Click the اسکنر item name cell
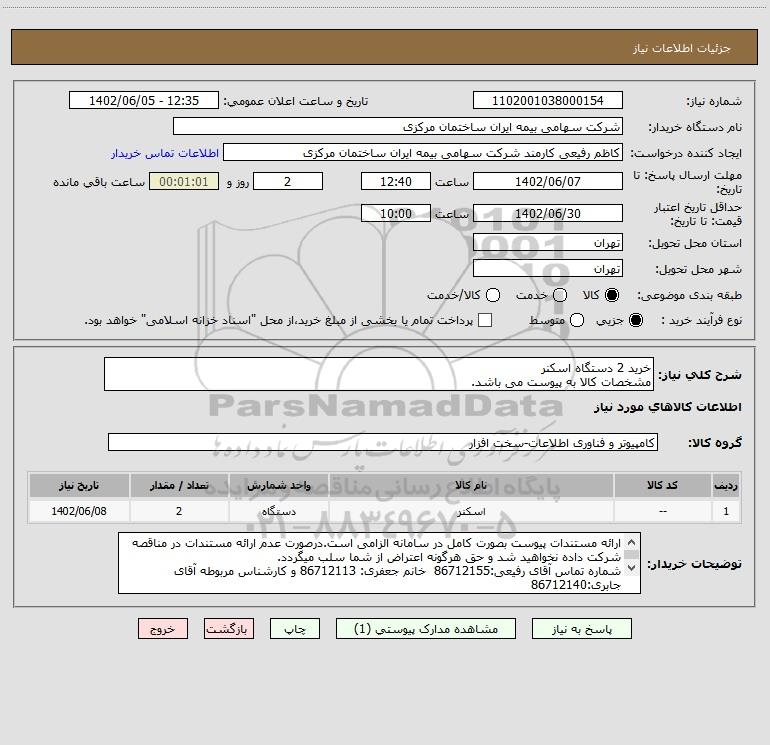This screenshot has width=770, height=745. click(x=471, y=511)
